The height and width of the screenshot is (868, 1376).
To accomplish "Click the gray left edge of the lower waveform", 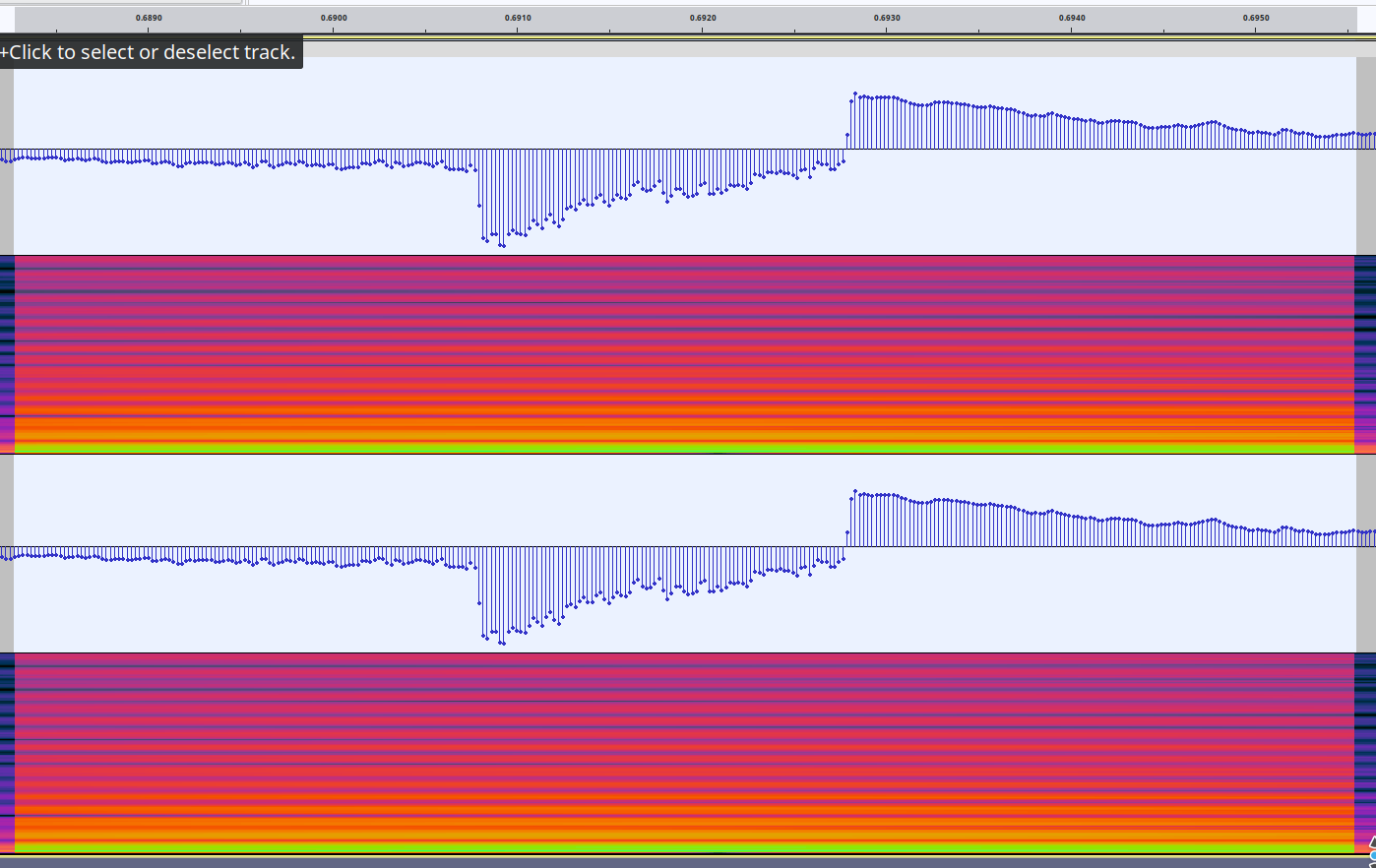I will pyautogui.click(x=6, y=600).
